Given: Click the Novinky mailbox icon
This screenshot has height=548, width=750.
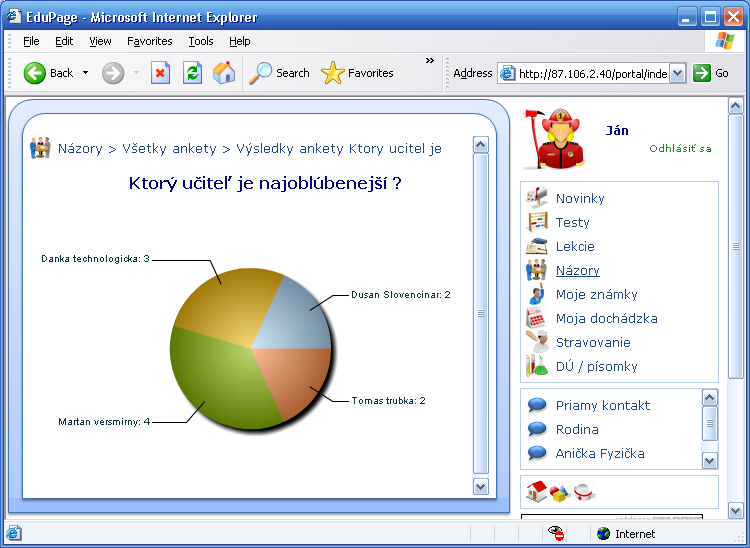Looking at the screenshot, I should click(537, 198).
